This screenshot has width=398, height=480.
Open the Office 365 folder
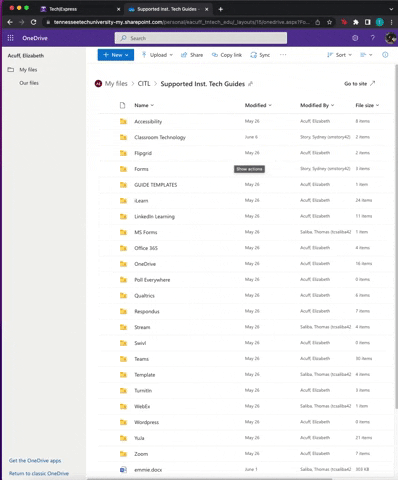[146, 248]
